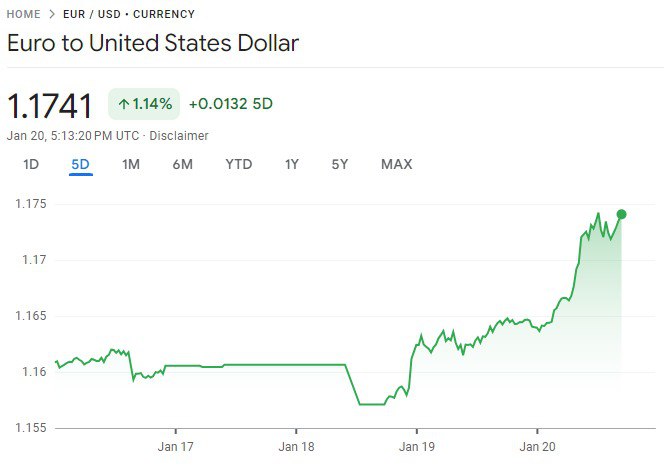Click the breadcrumb chevron arrow after HOME
This screenshot has width=664, height=470.
coord(51,15)
